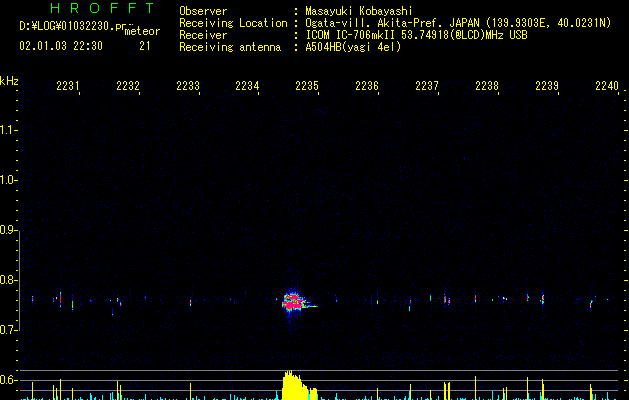Click the Observer field label
Viewport: 629px width, 400px height.
pyautogui.click(x=203, y=11)
